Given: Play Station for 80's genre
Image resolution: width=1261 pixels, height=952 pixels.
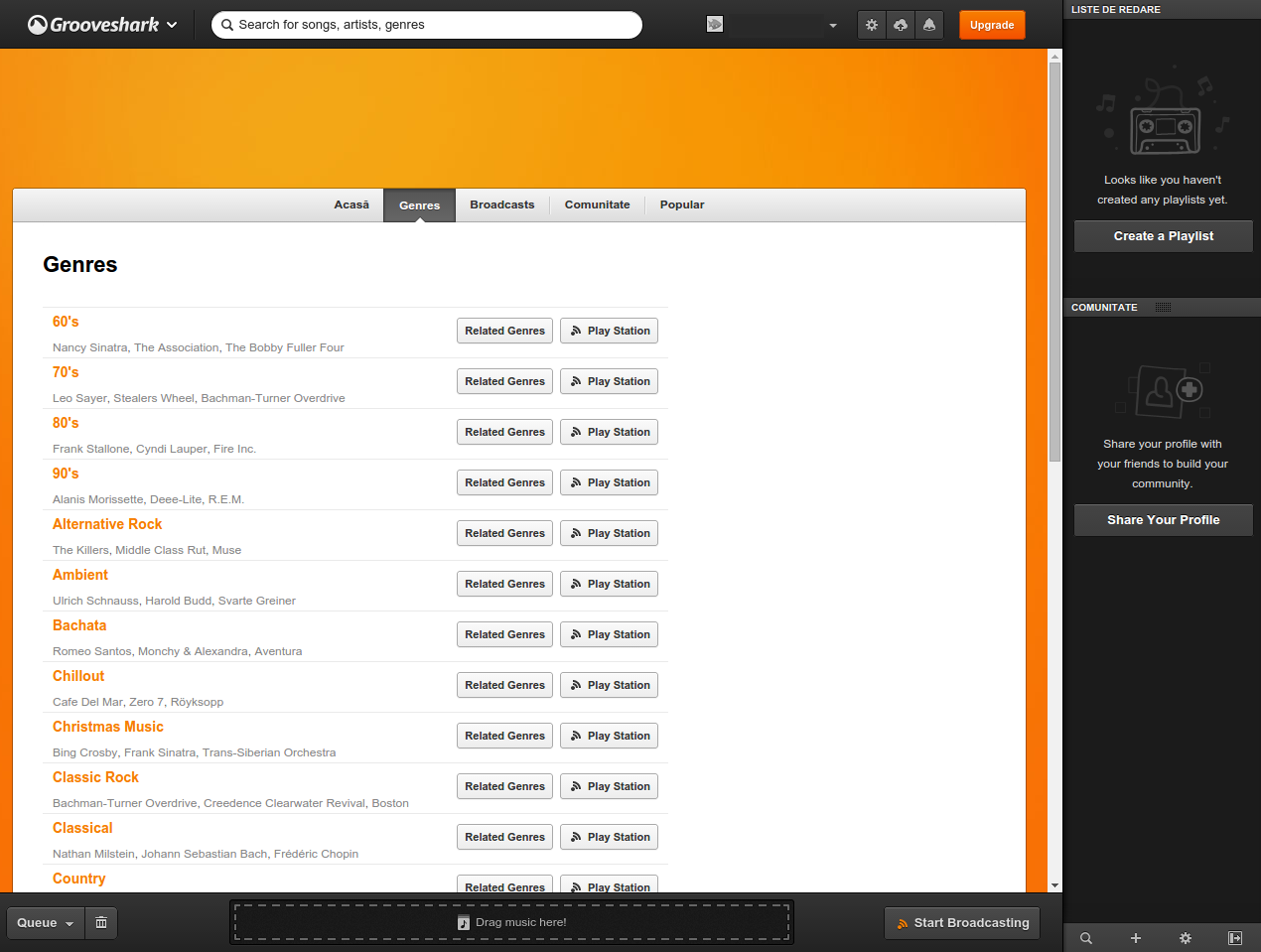Looking at the screenshot, I should click(610, 432).
